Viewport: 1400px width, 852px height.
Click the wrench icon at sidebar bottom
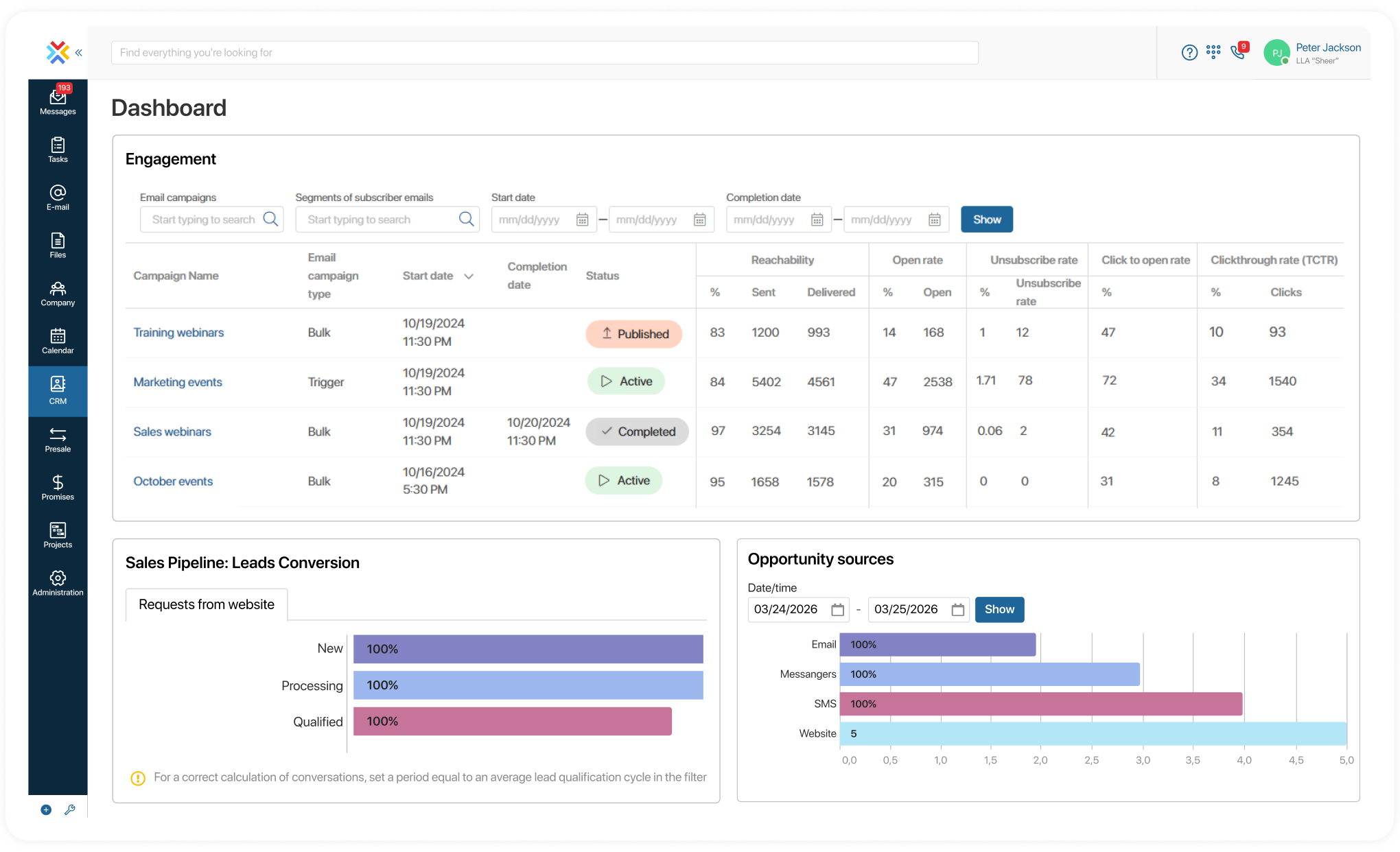(70, 809)
